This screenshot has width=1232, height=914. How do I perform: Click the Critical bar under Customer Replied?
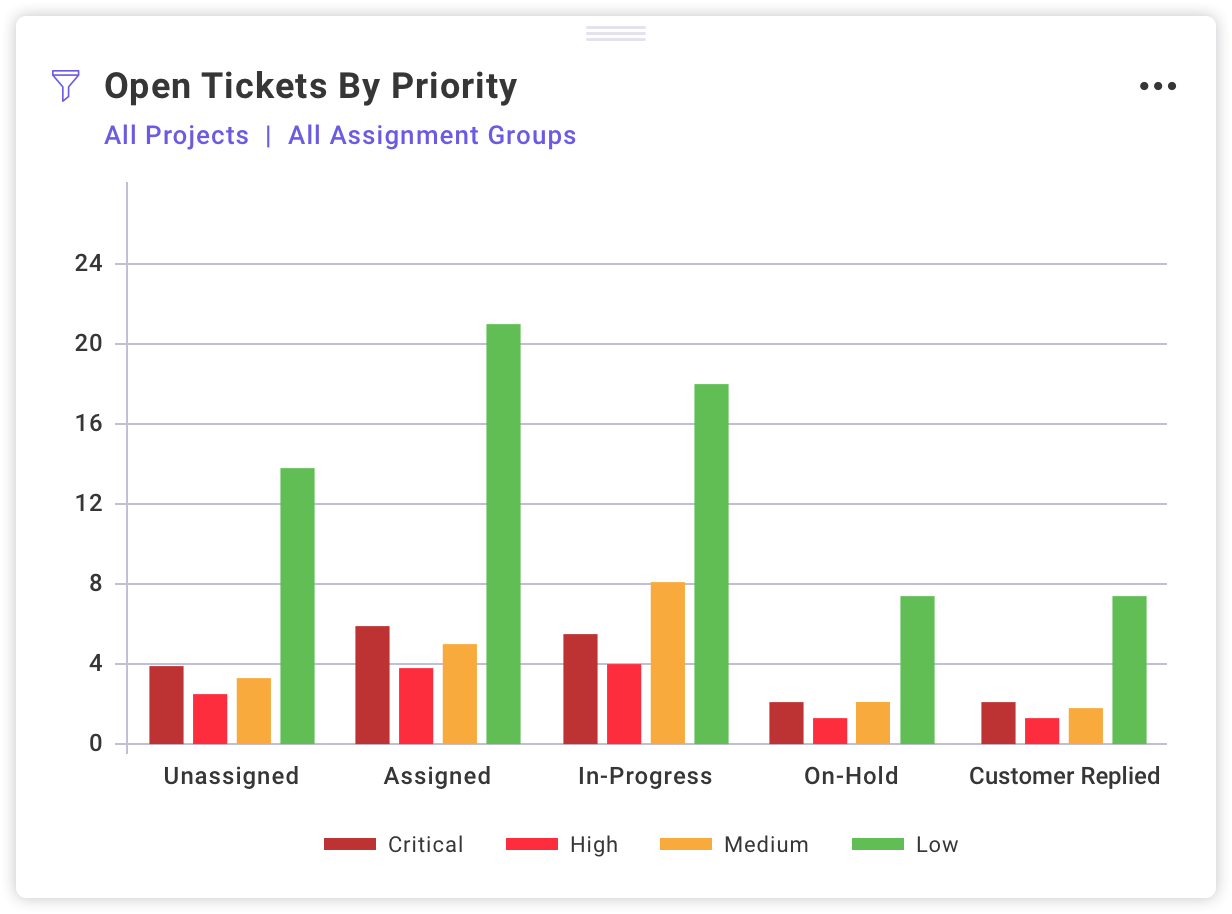tap(998, 723)
